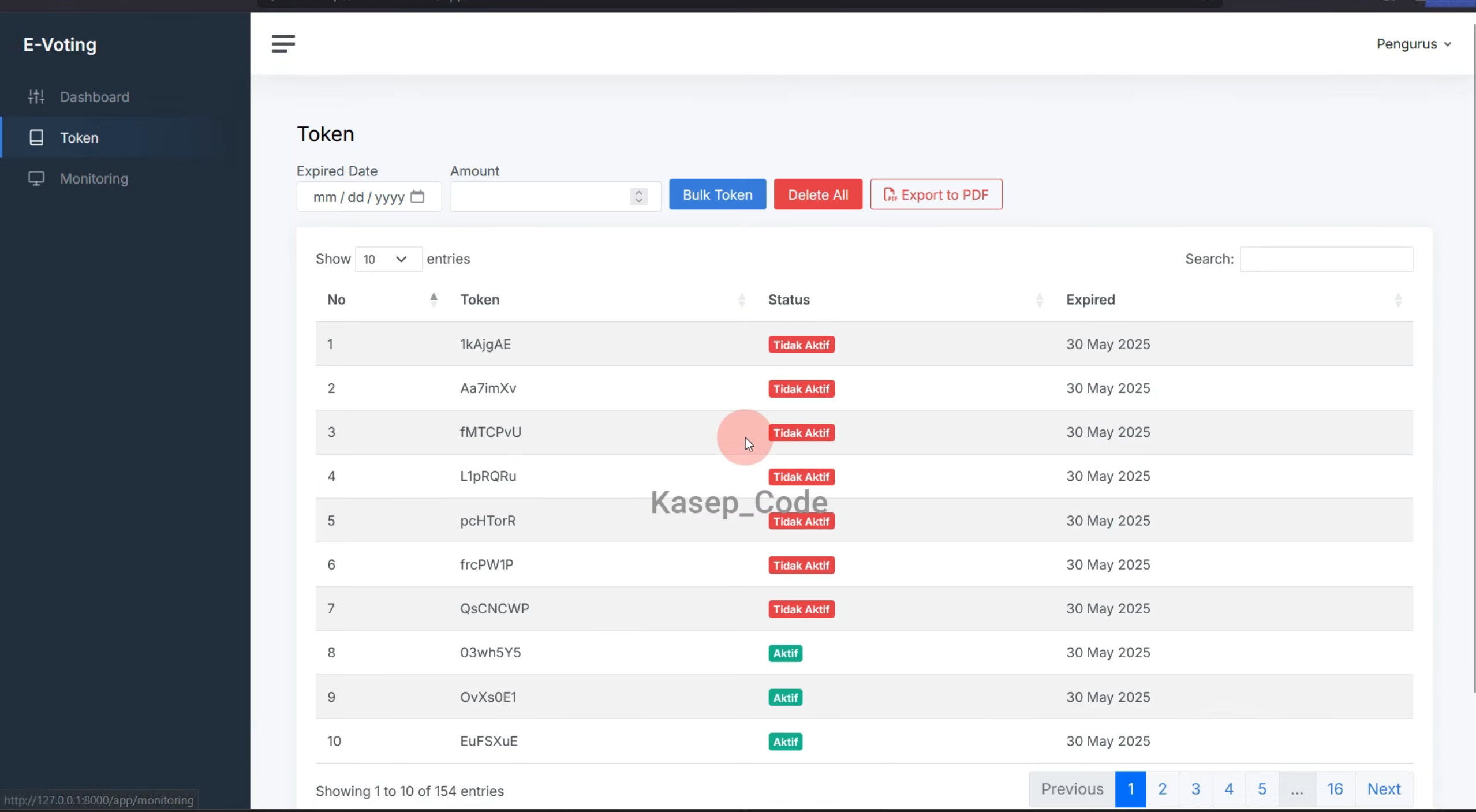Click Tidak Aktif badge for QsCNCWP

point(801,609)
